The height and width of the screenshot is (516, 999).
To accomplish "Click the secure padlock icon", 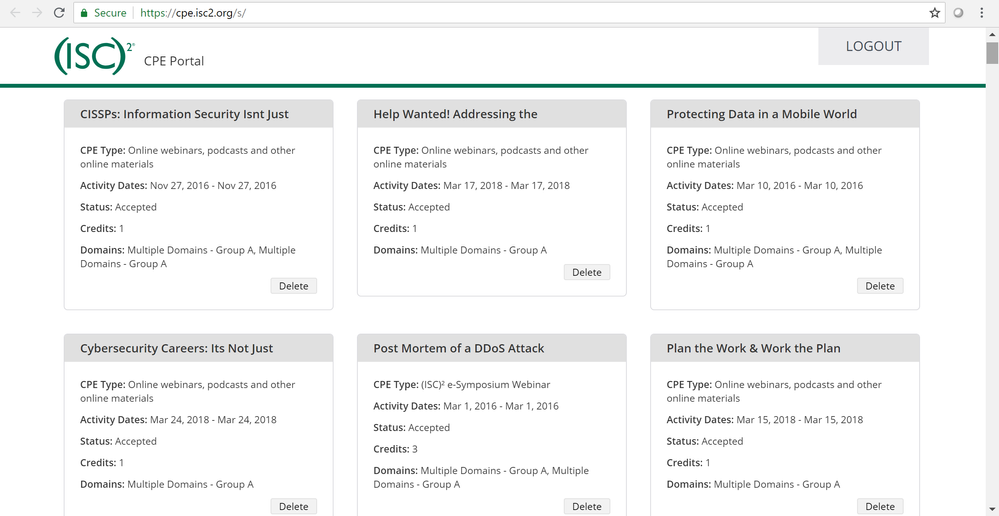I will point(84,13).
